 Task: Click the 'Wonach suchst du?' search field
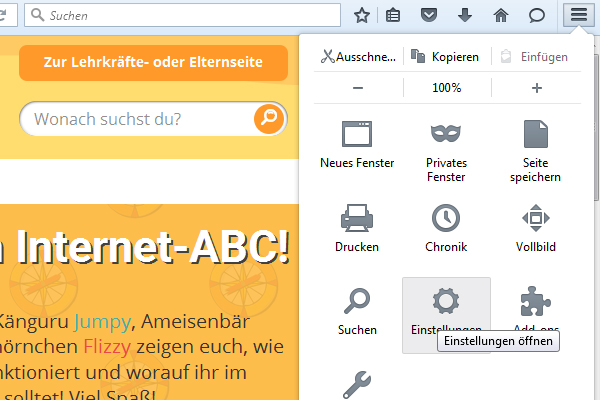(x=138, y=120)
